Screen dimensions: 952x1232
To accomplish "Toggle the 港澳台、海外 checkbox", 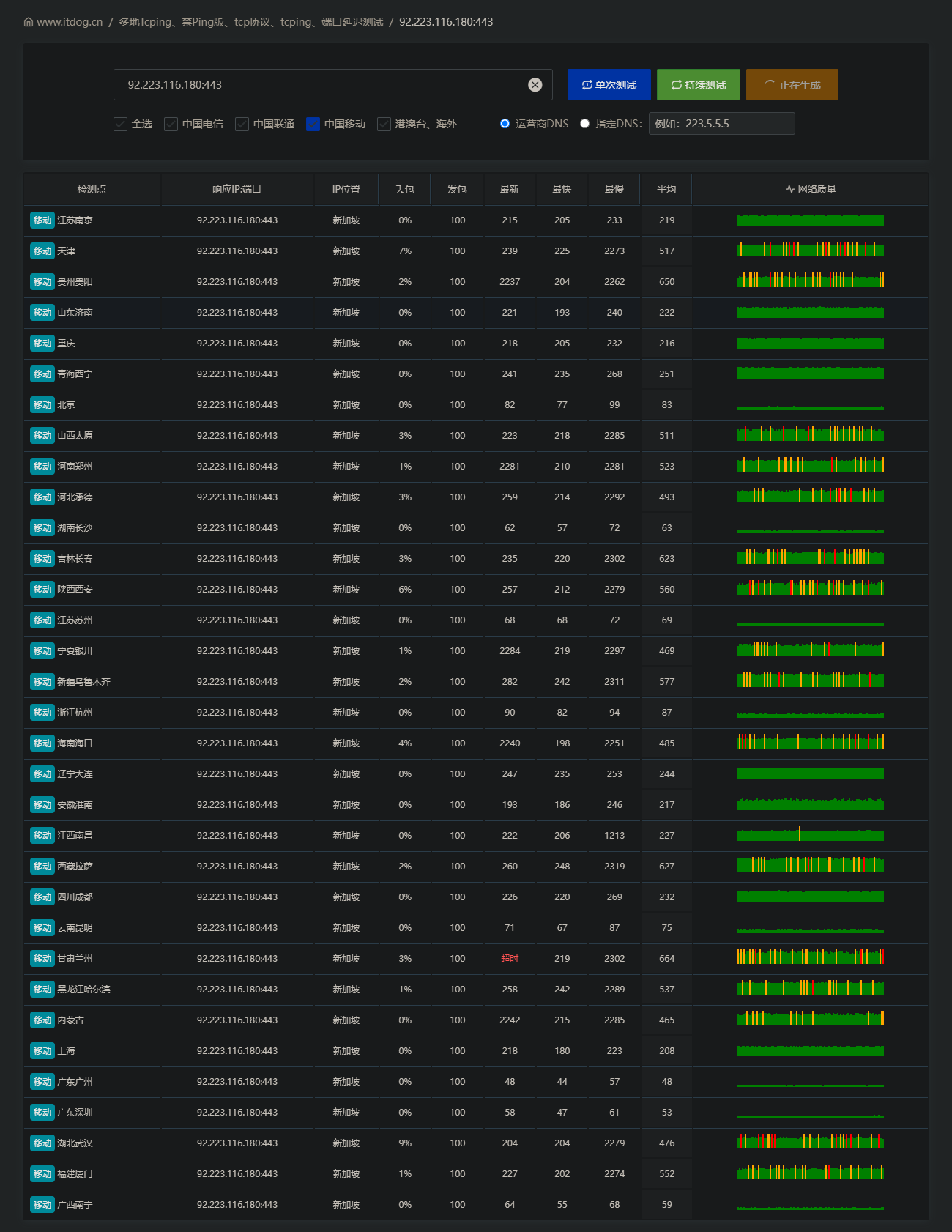I will click(x=384, y=124).
